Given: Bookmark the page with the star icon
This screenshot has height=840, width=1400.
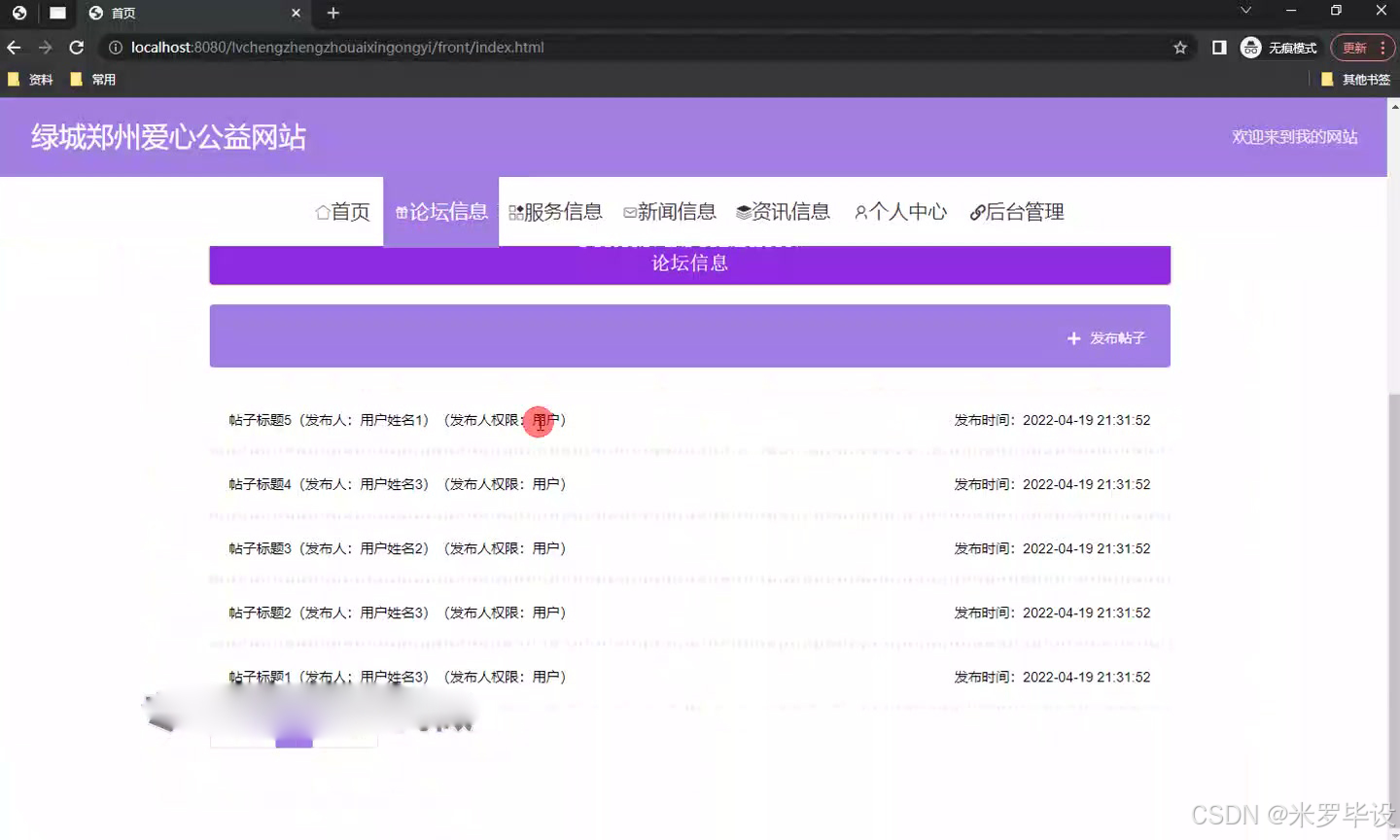Looking at the screenshot, I should point(1178,47).
